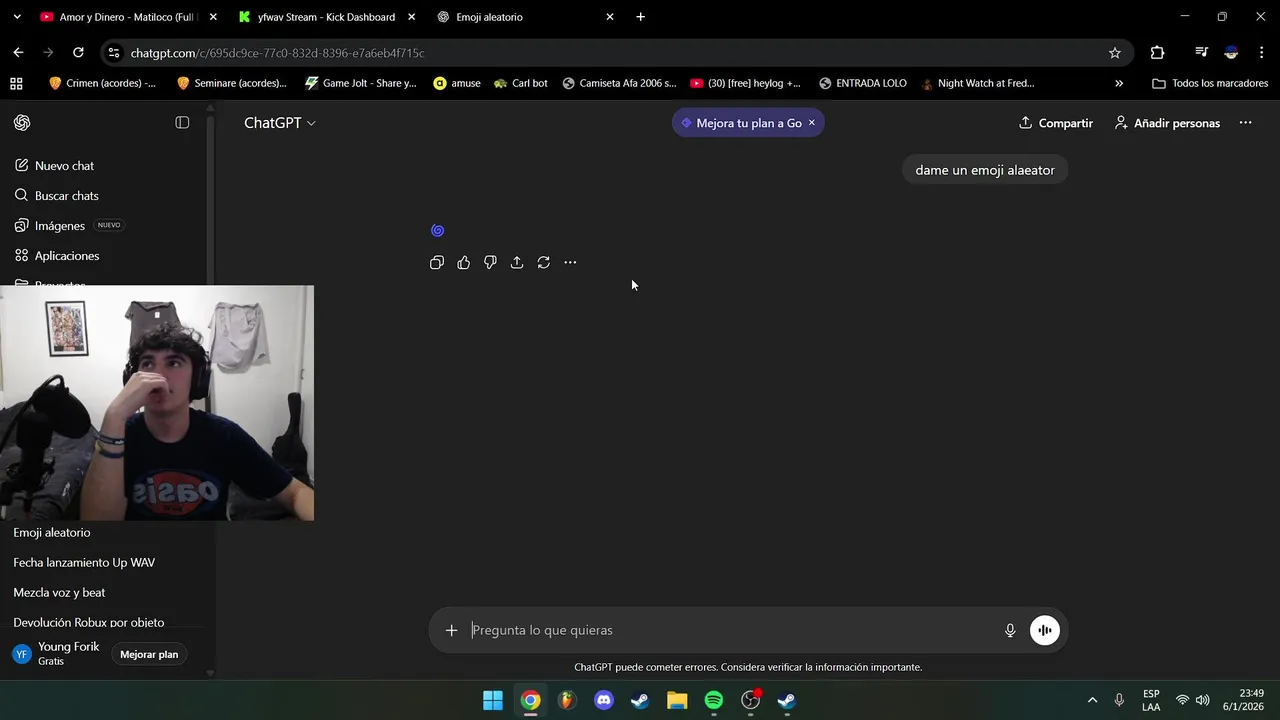The width and height of the screenshot is (1280, 720).
Task: Switch to yfwav Stream Kick Dashboard tab
Action: click(x=326, y=17)
